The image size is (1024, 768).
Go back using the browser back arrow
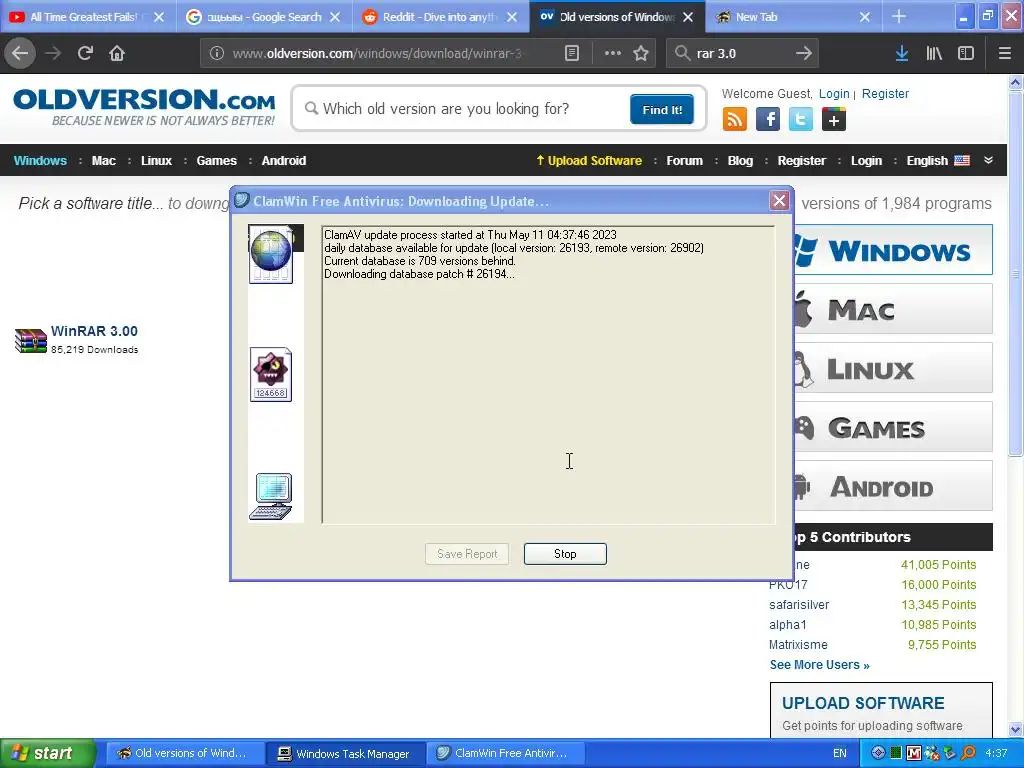point(20,53)
